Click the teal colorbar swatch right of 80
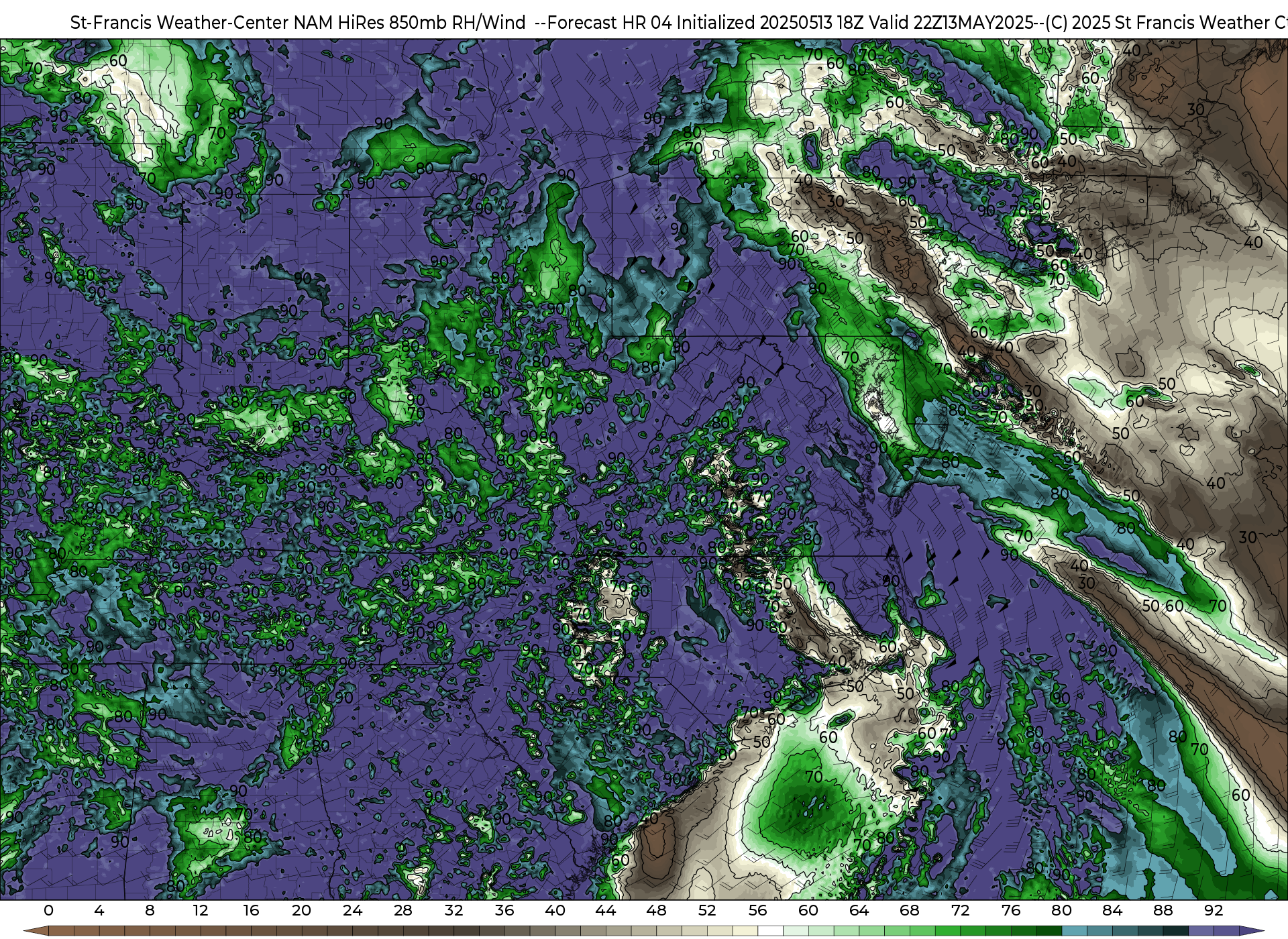 (1074, 931)
